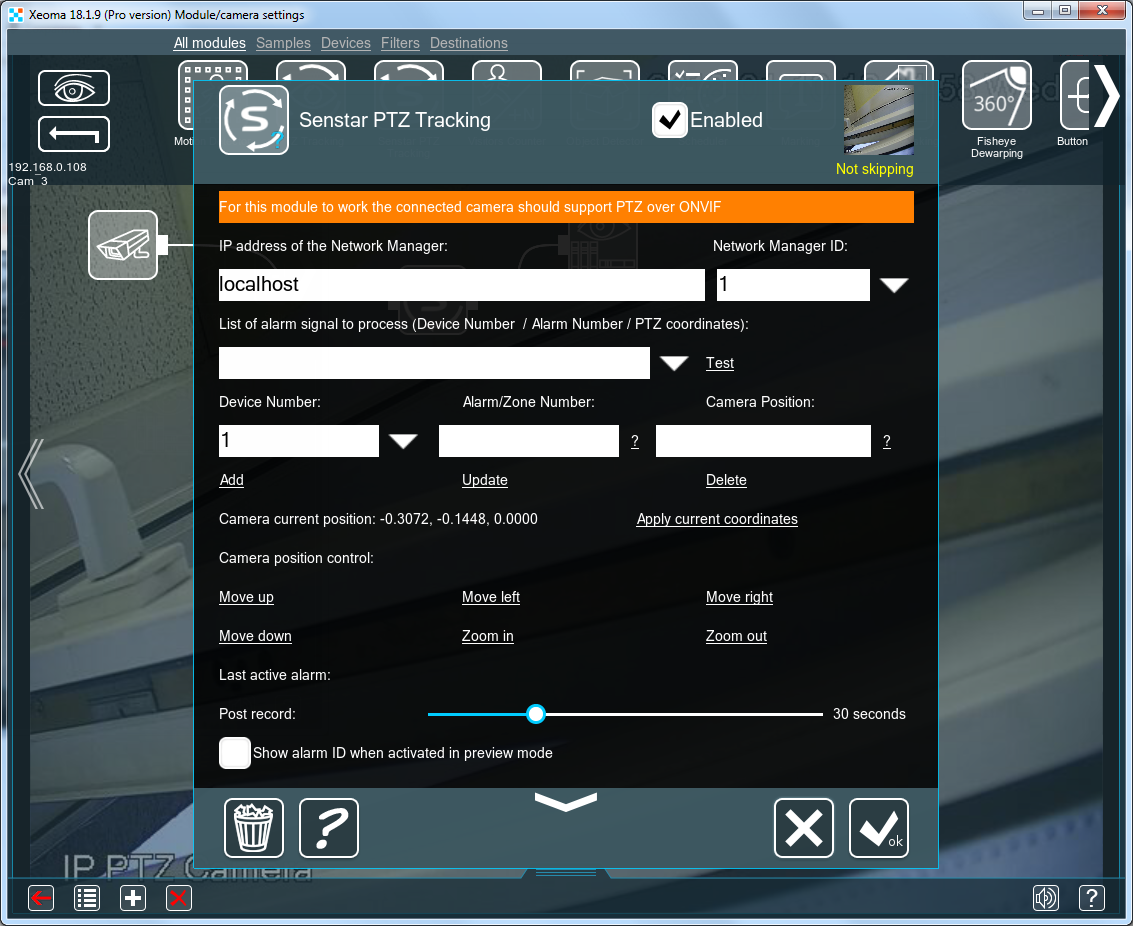
Task: Click the red back arrow in the bottom bar
Action: [x=41, y=899]
